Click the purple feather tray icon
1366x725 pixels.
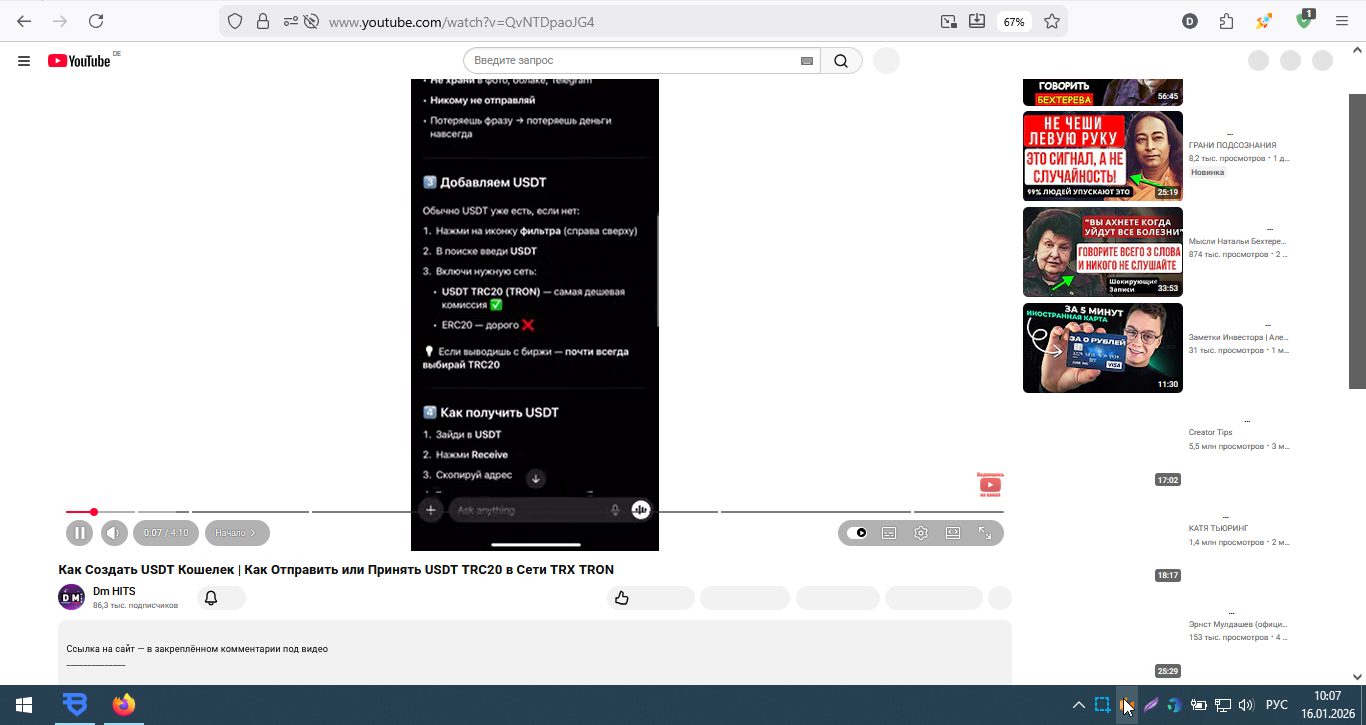point(1151,705)
